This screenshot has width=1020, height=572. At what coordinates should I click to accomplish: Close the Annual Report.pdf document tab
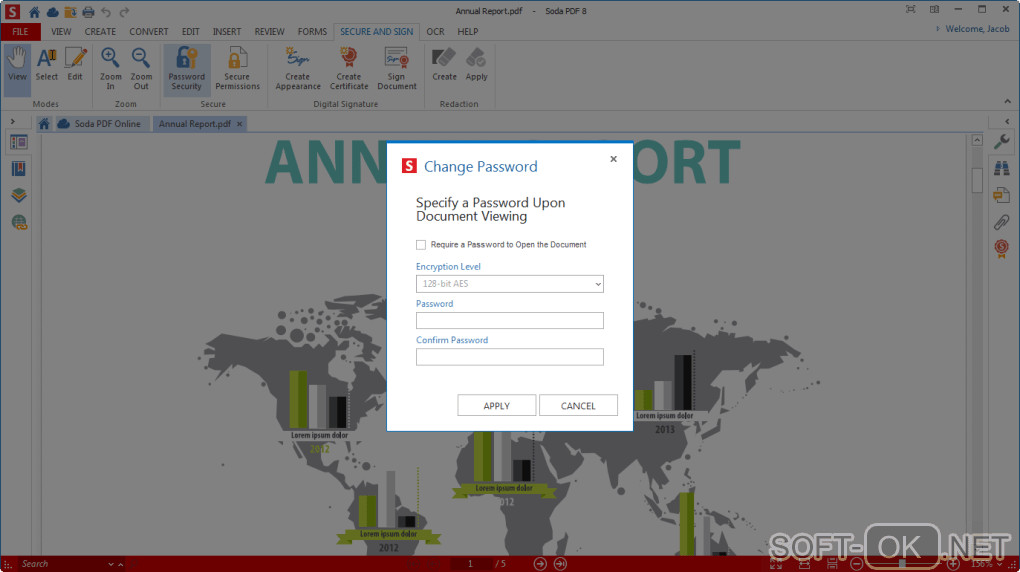click(239, 124)
